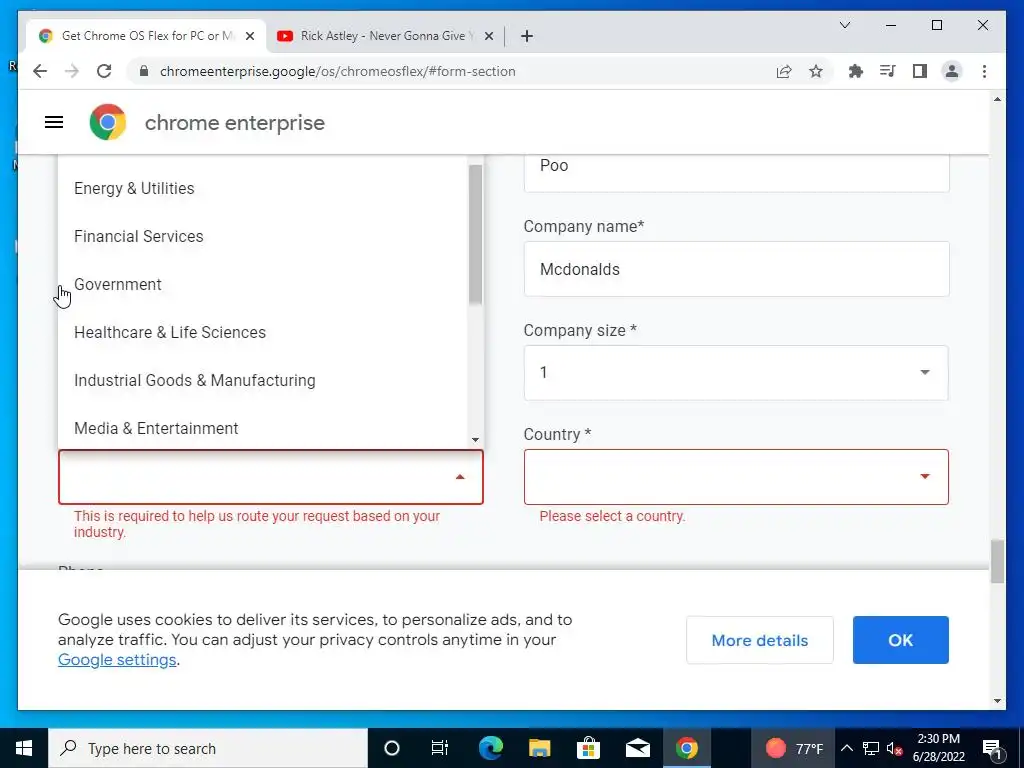Open the Extensions puzzle icon
Viewport: 1024px width, 768px height.
click(856, 71)
